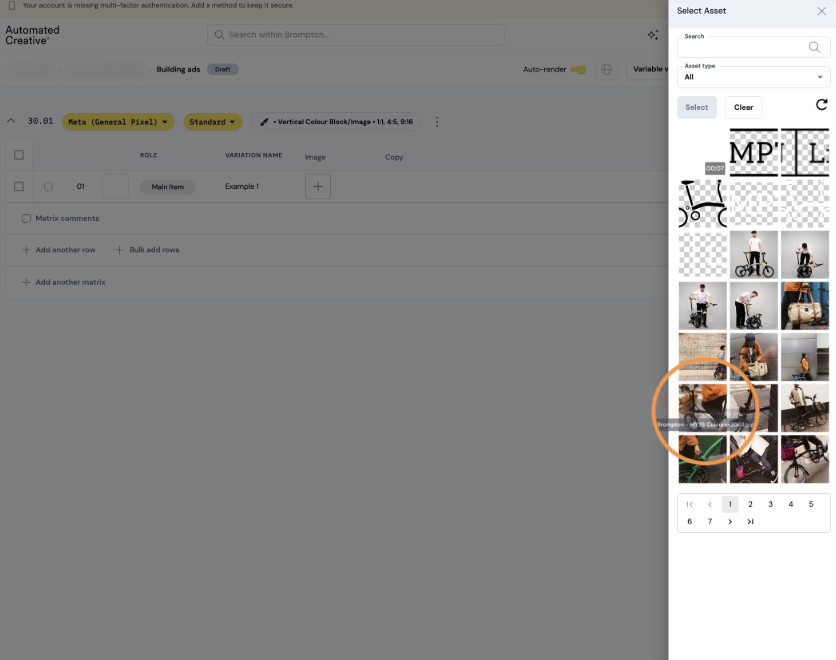Click the VARIATION NAME column header

253,155
